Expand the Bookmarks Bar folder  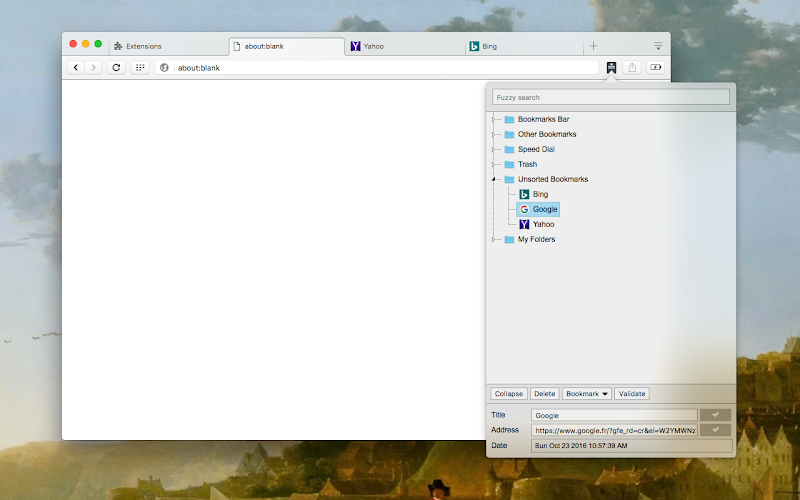[493, 119]
